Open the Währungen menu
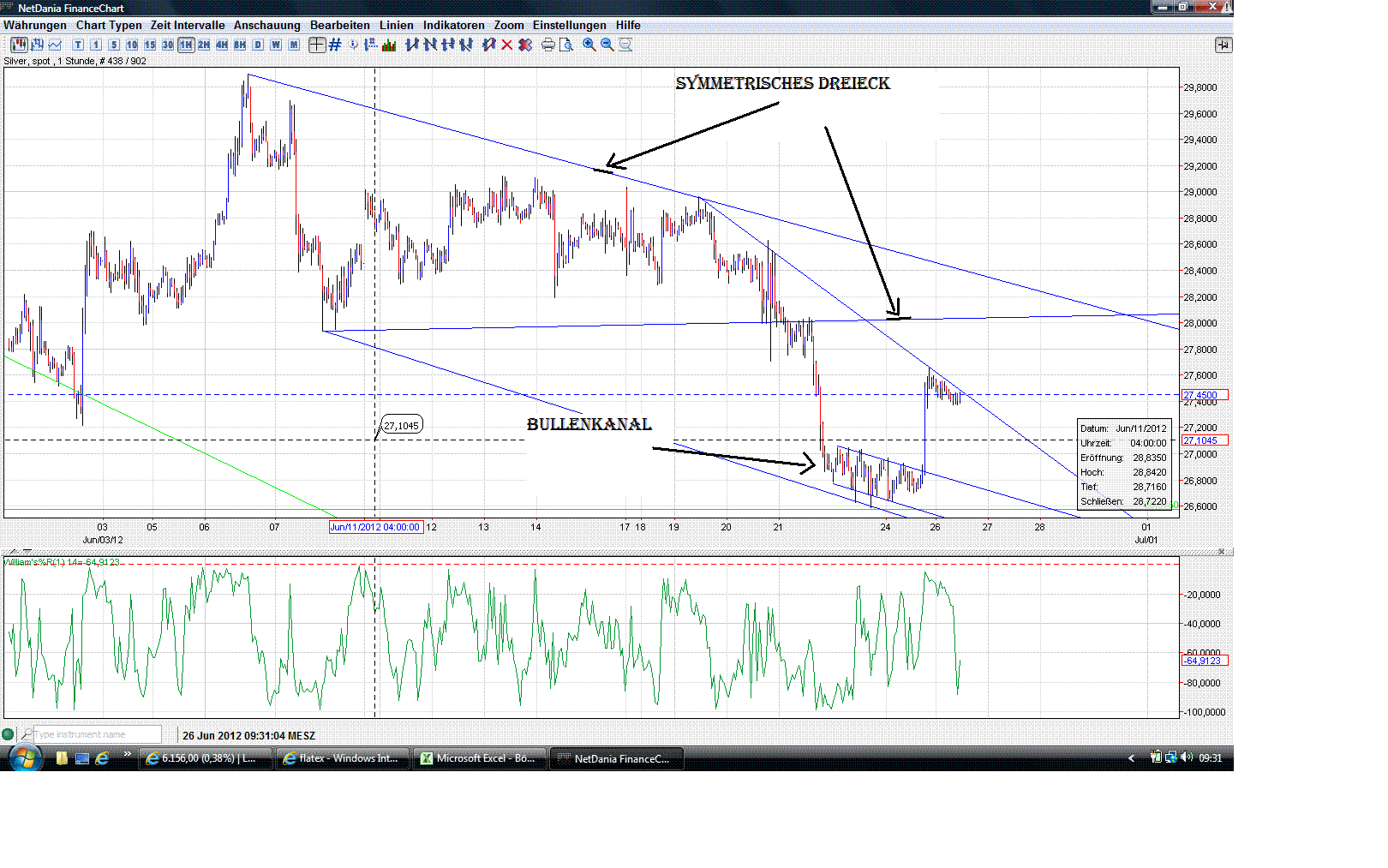 coord(34,25)
